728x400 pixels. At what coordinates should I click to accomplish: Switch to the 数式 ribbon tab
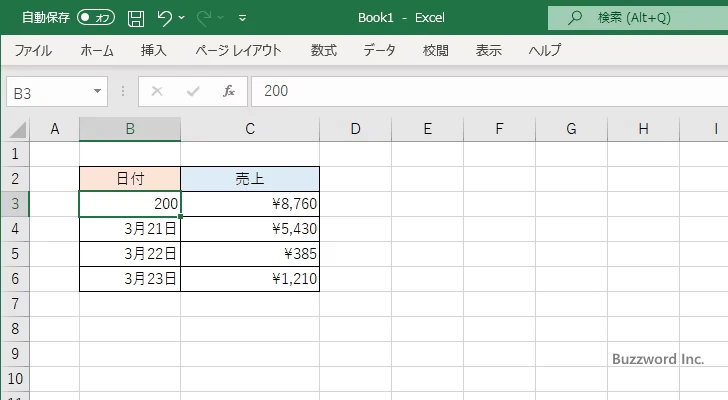324,50
